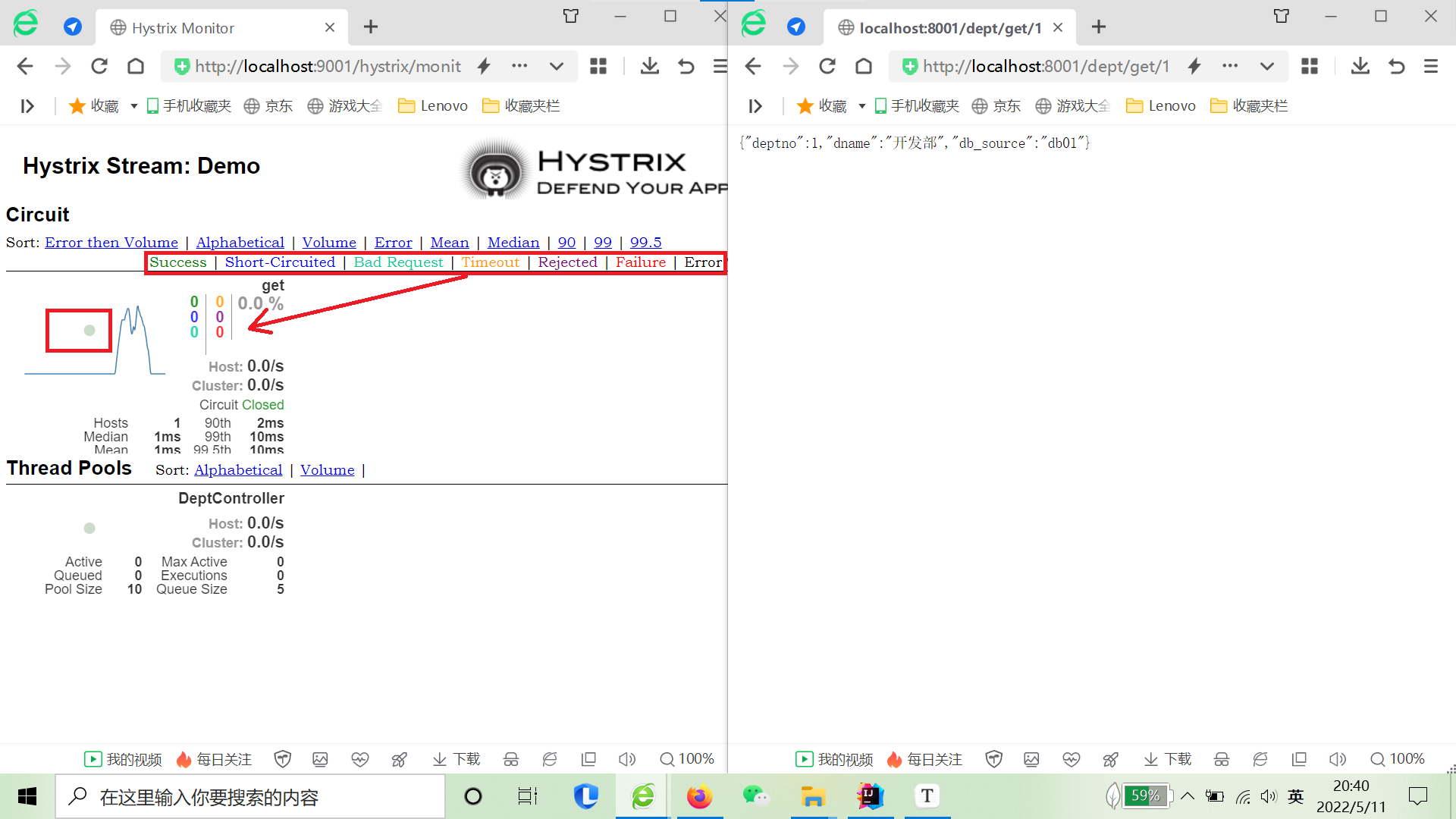This screenshot has width=1456, height=819.
Task: Toggle the mute speaker icon in the left status bar
Action: coord(626,759)
